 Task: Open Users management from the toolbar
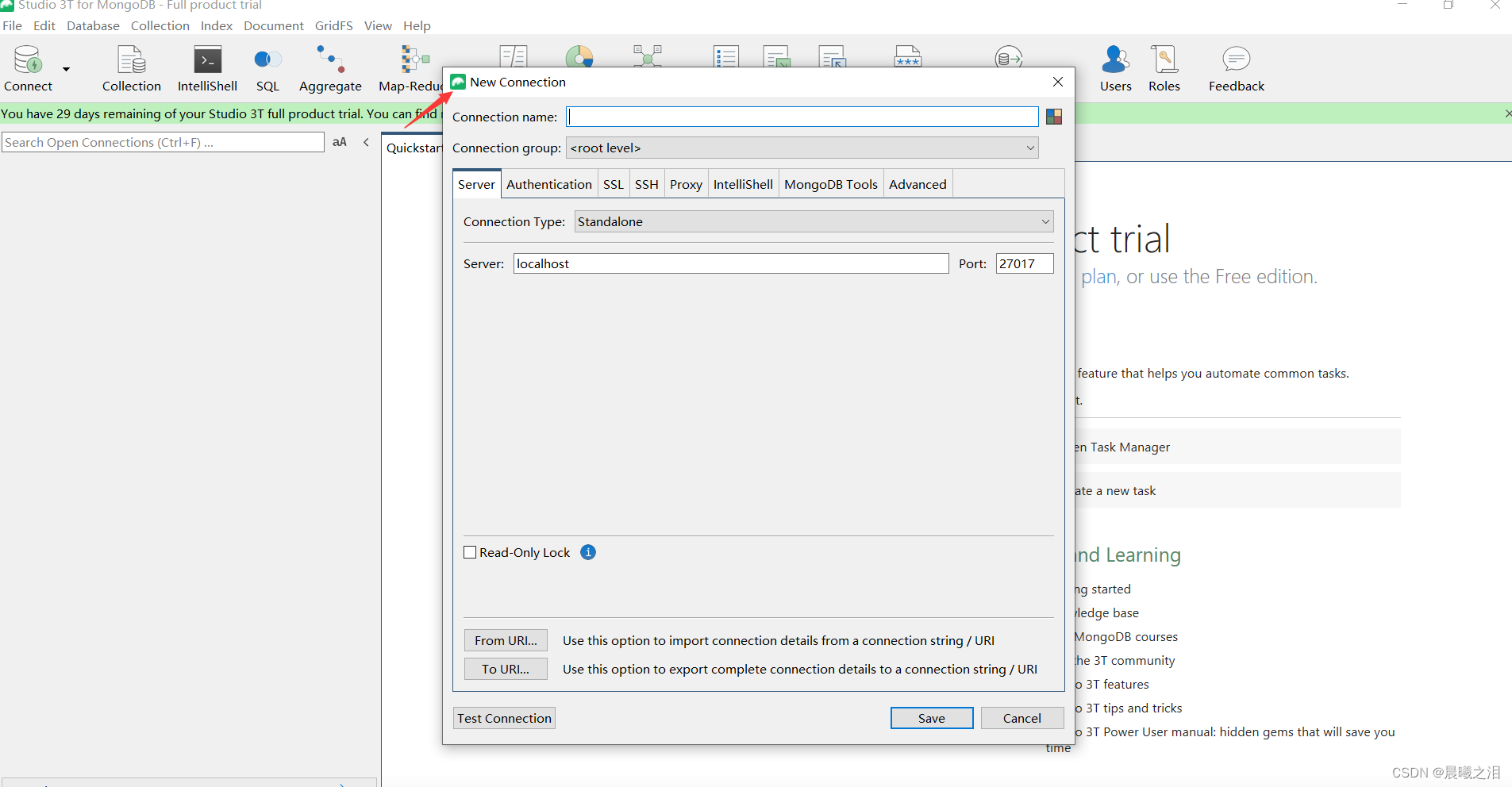coord(1115,69)
